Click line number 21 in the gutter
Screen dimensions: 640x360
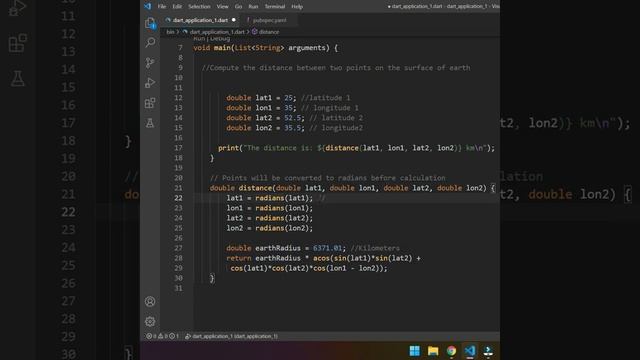[x=178, y=188]
